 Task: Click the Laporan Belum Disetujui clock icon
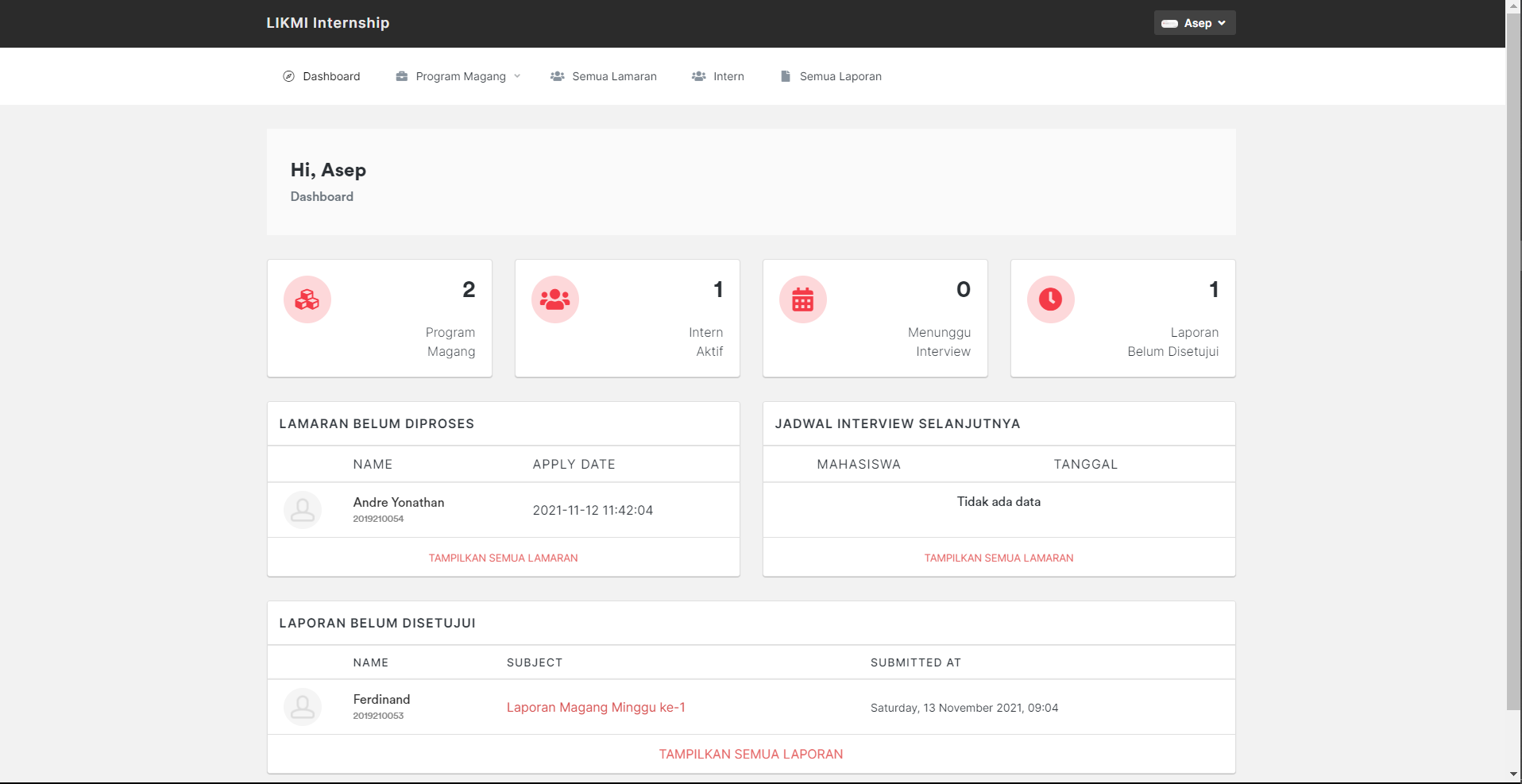[x=1051, y=299]
